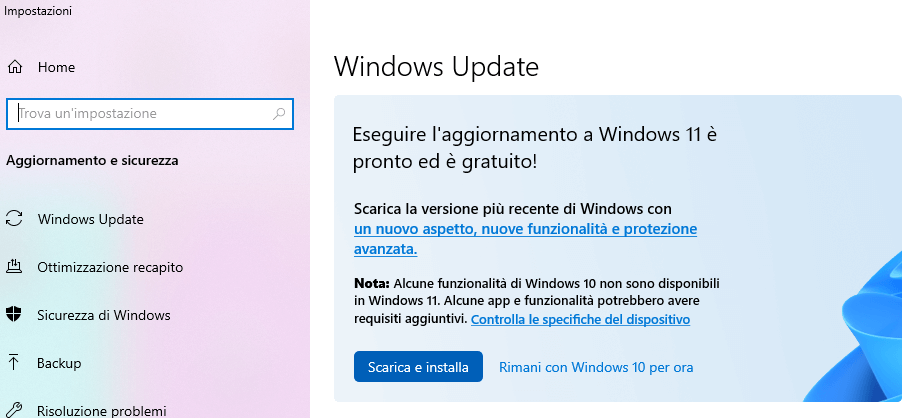Open the Backup settings section

[x=59, y=363]
